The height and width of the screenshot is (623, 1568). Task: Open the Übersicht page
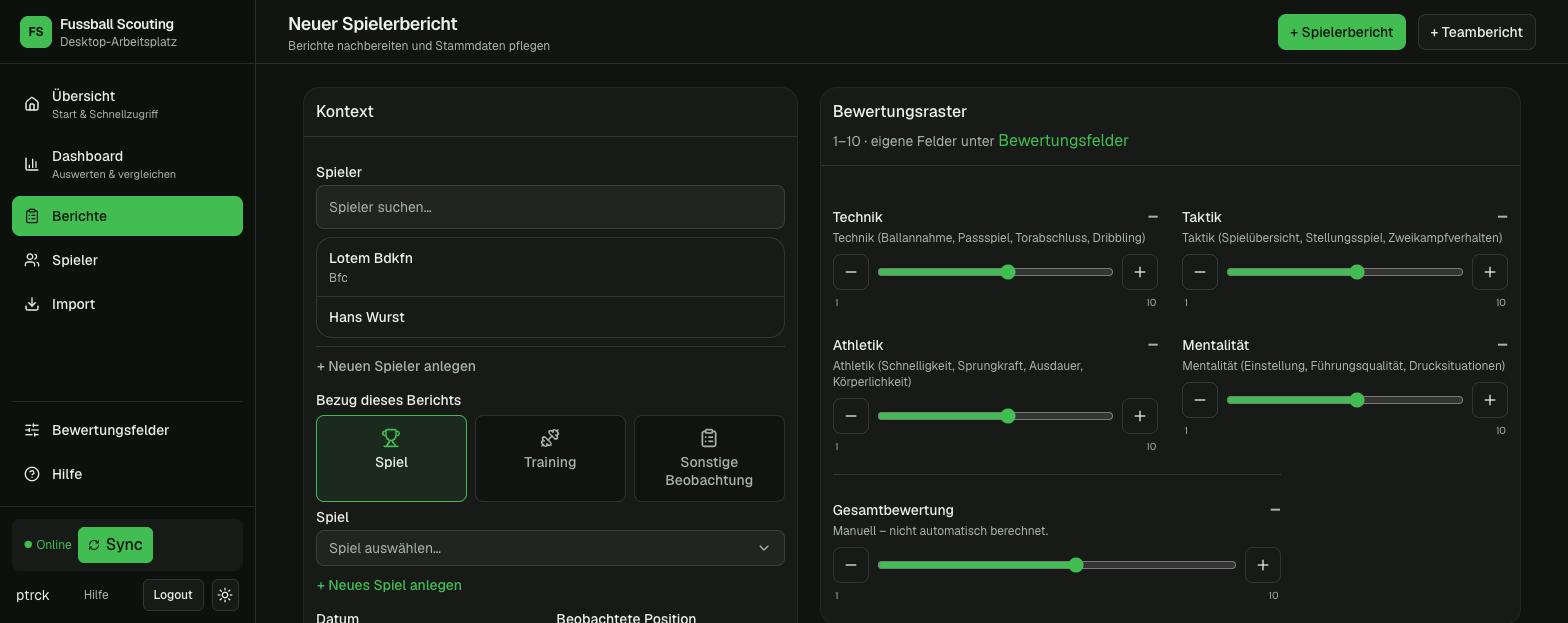[127, 104]
